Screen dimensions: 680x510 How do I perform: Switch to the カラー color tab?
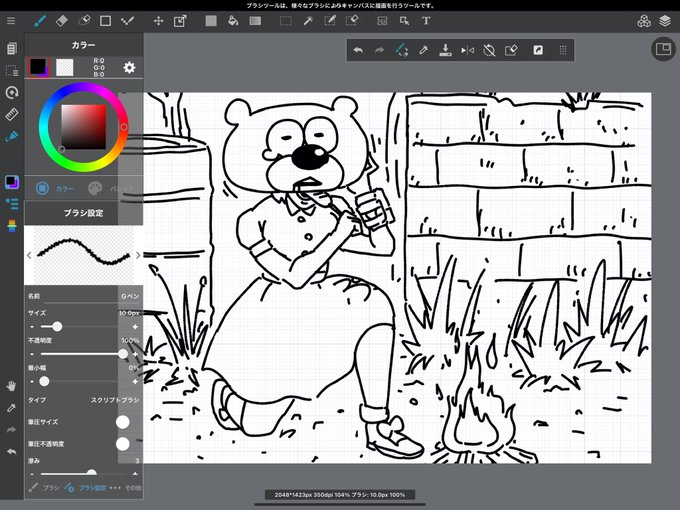pos(55,188)
